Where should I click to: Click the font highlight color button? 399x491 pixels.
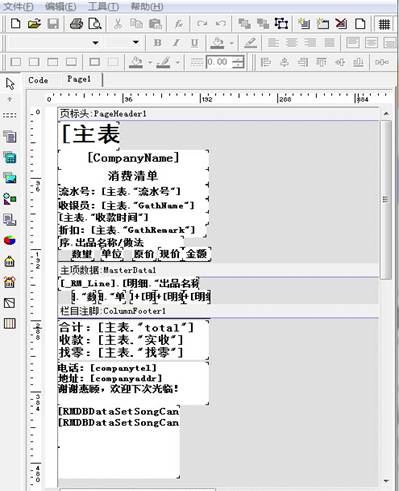tap(250, 43)
